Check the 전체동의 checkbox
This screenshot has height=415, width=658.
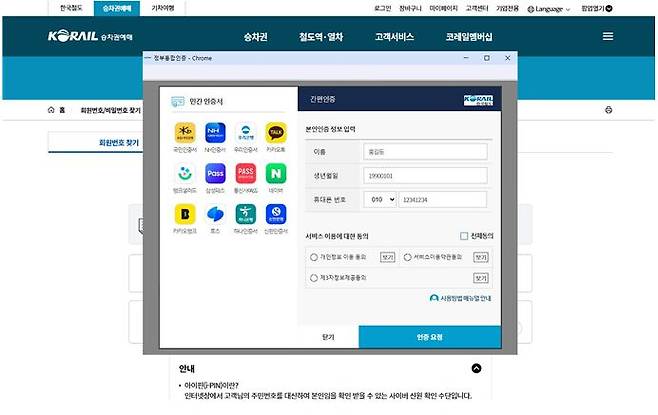(x=464, y=236)
